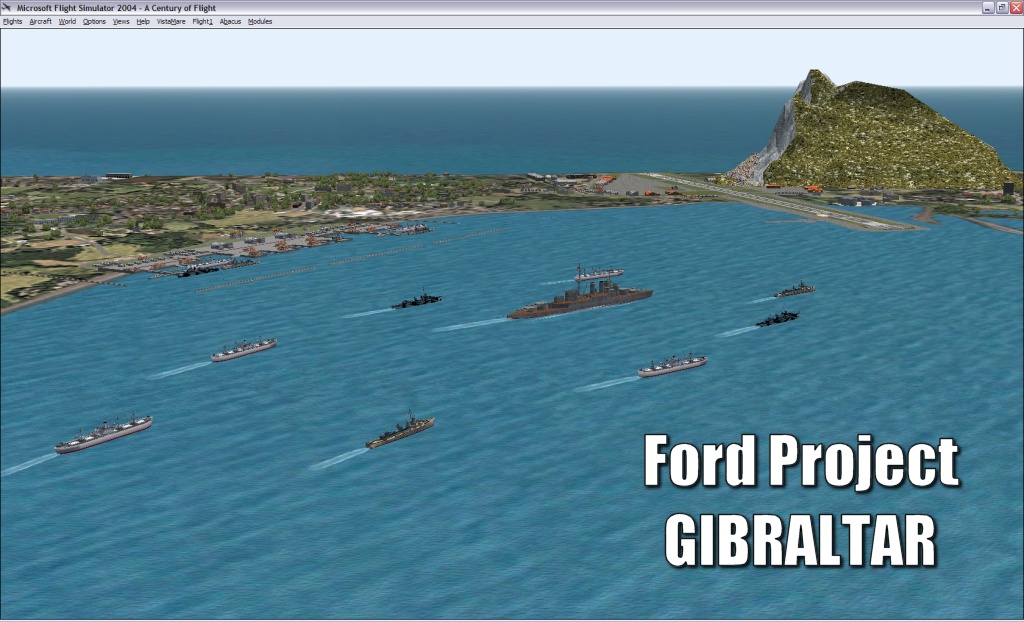Minimize the Flight Simulator window
Screen dimensions: 1024x622
pyautogui.click(x=988, y=8)
